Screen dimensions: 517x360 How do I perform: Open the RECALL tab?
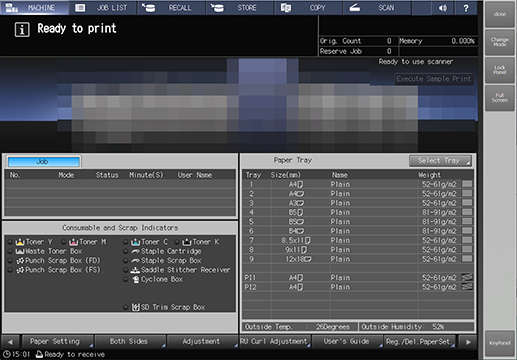[172, 8]
